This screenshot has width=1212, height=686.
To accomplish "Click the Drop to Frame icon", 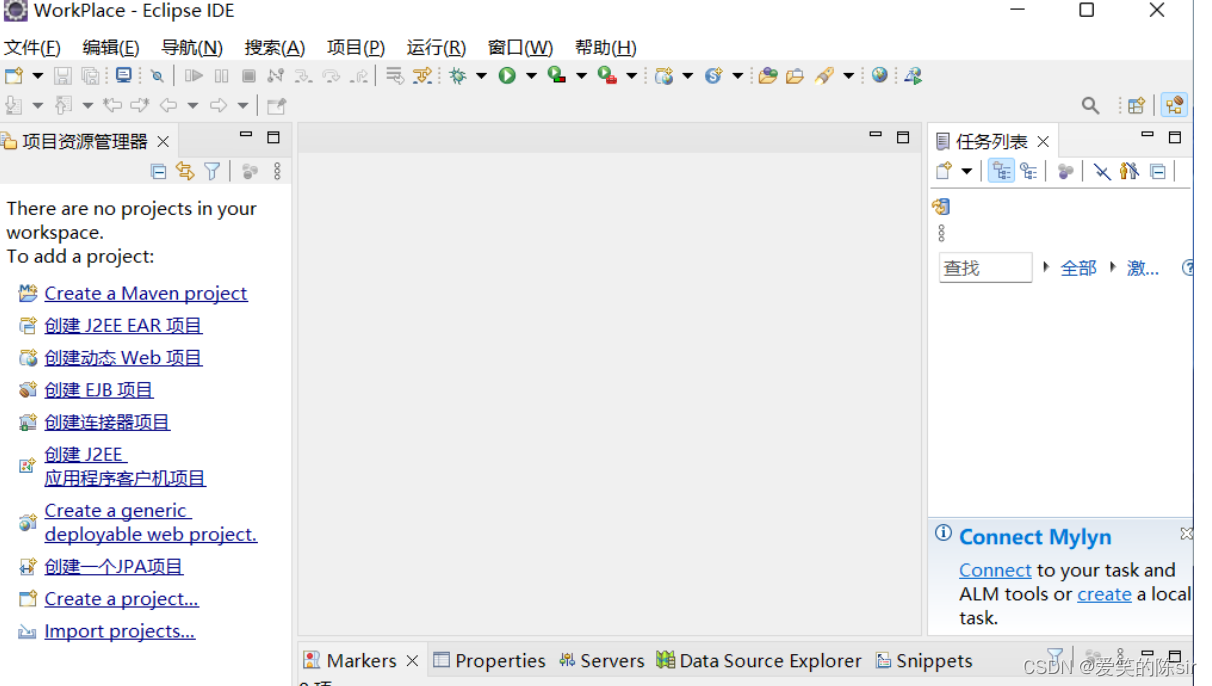I will click(x=394, y=75).
